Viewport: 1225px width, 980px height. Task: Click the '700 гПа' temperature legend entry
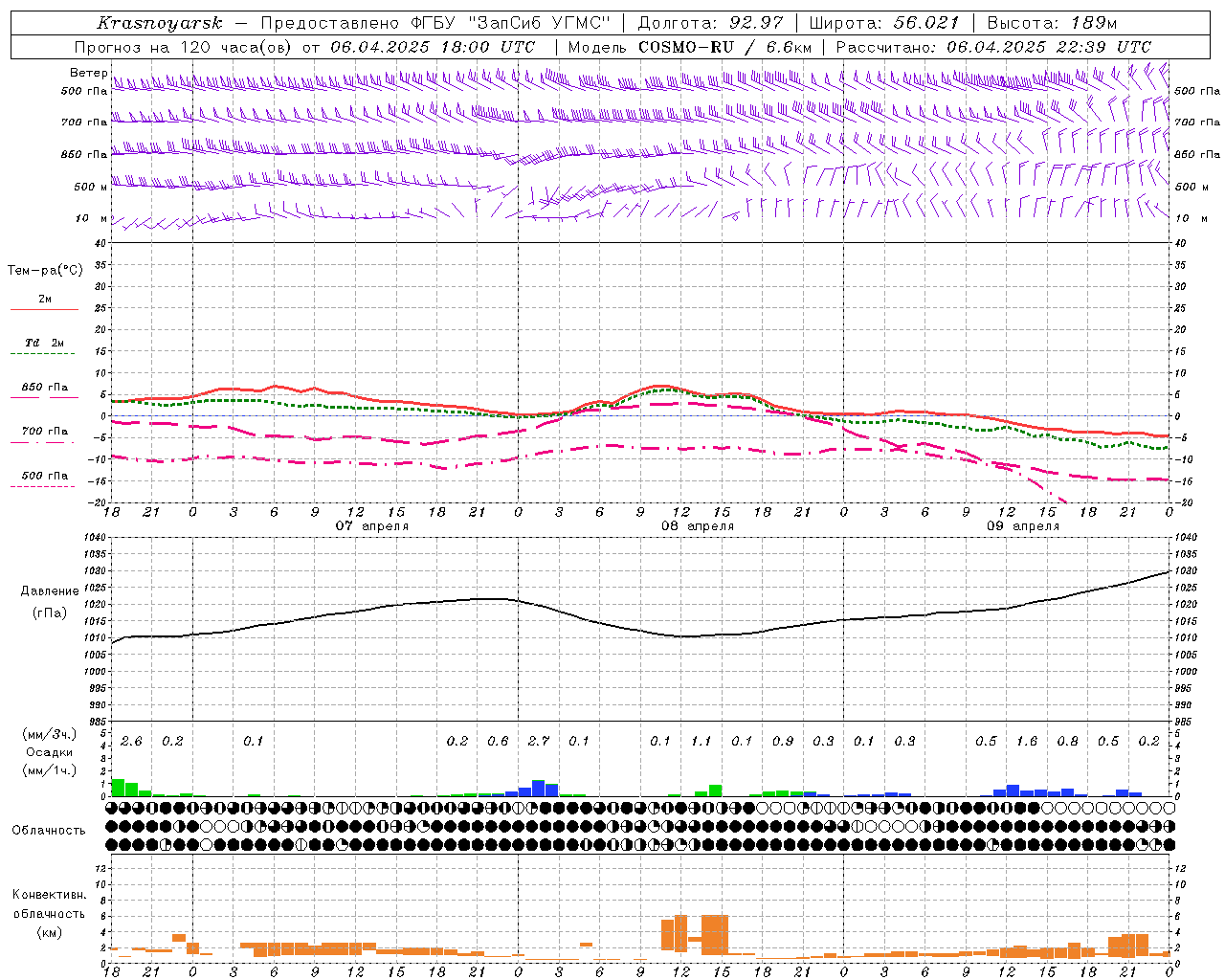[x=44, y=431]
